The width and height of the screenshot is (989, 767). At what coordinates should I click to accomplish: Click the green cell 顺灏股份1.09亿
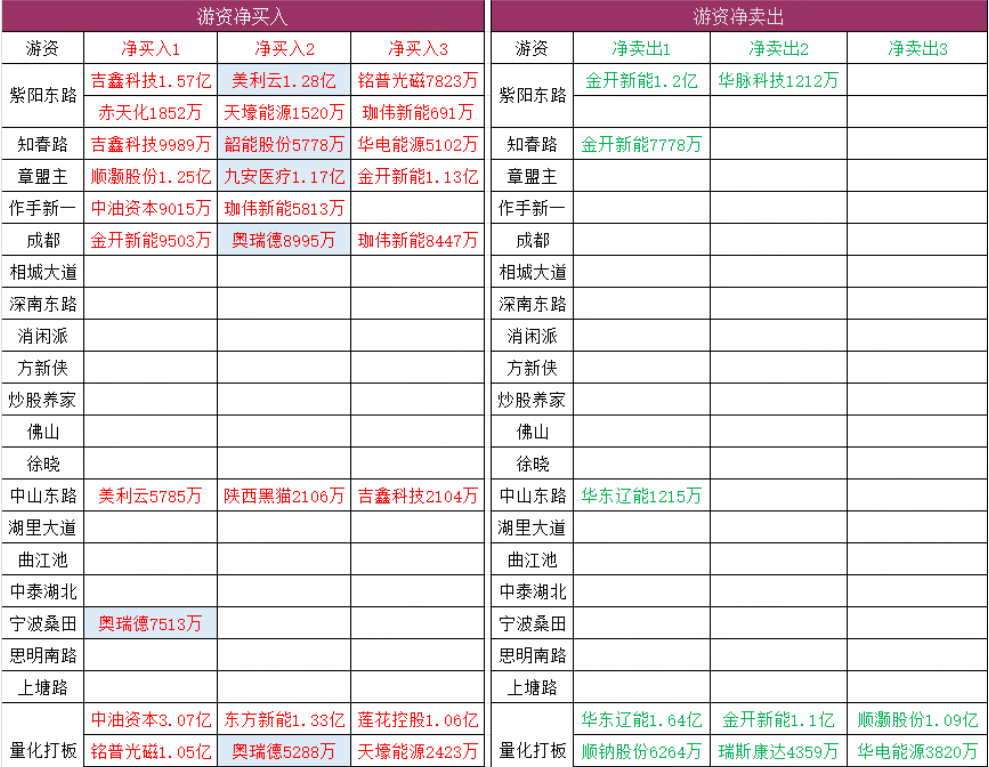917,720
